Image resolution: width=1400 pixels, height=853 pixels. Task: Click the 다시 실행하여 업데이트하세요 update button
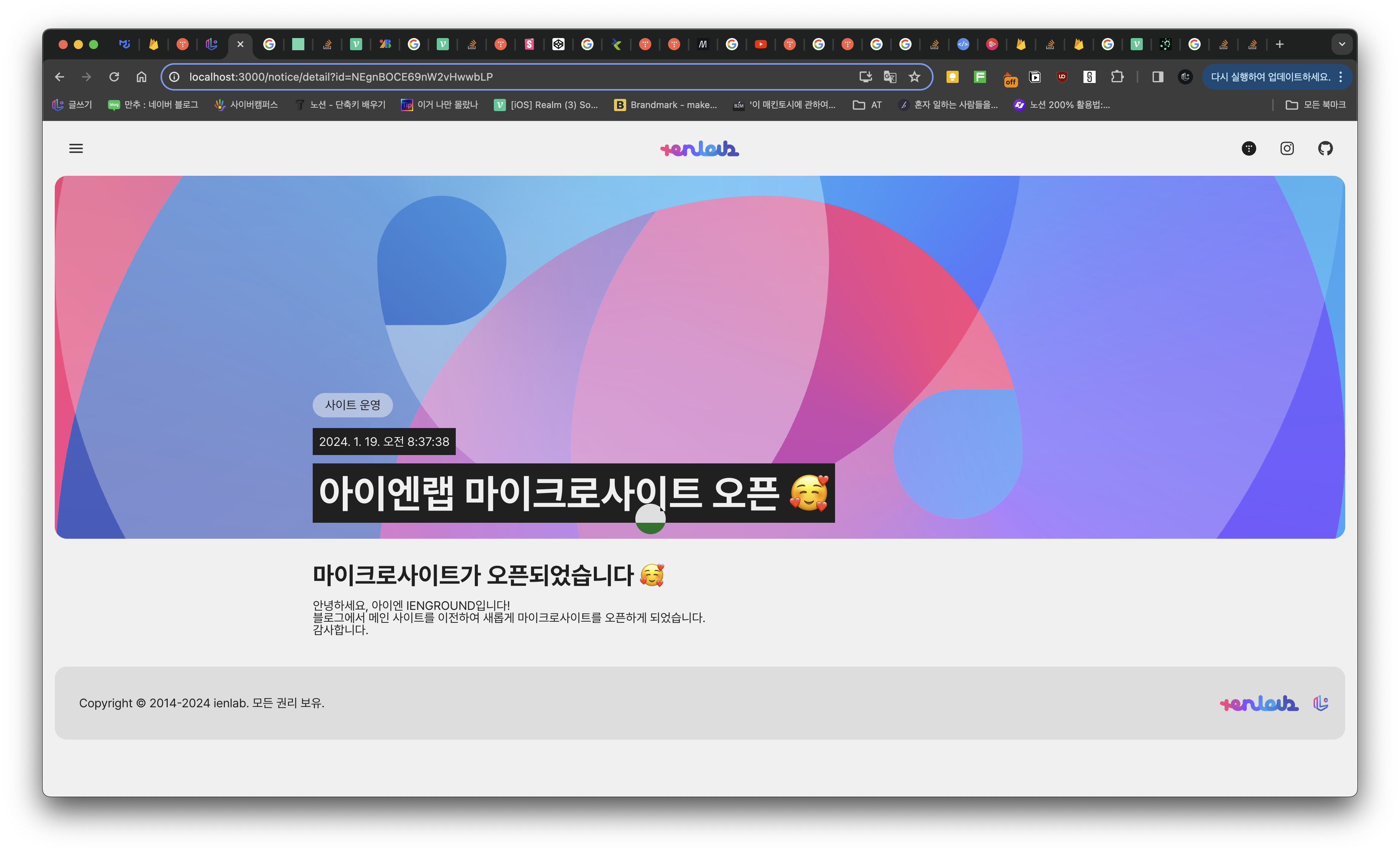pyautogui.click(x=1270, y=77)
